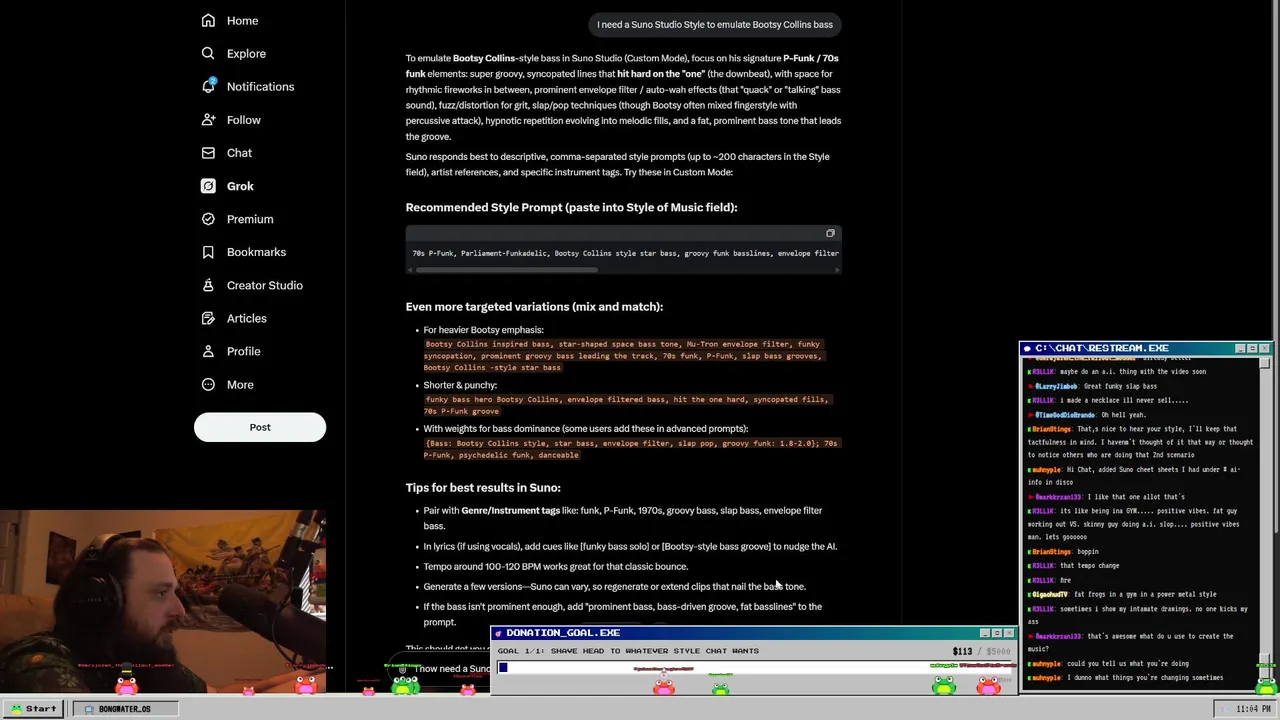Open the Home icon in sidebar
1280x720 pixels.
[x=208, y=20]
